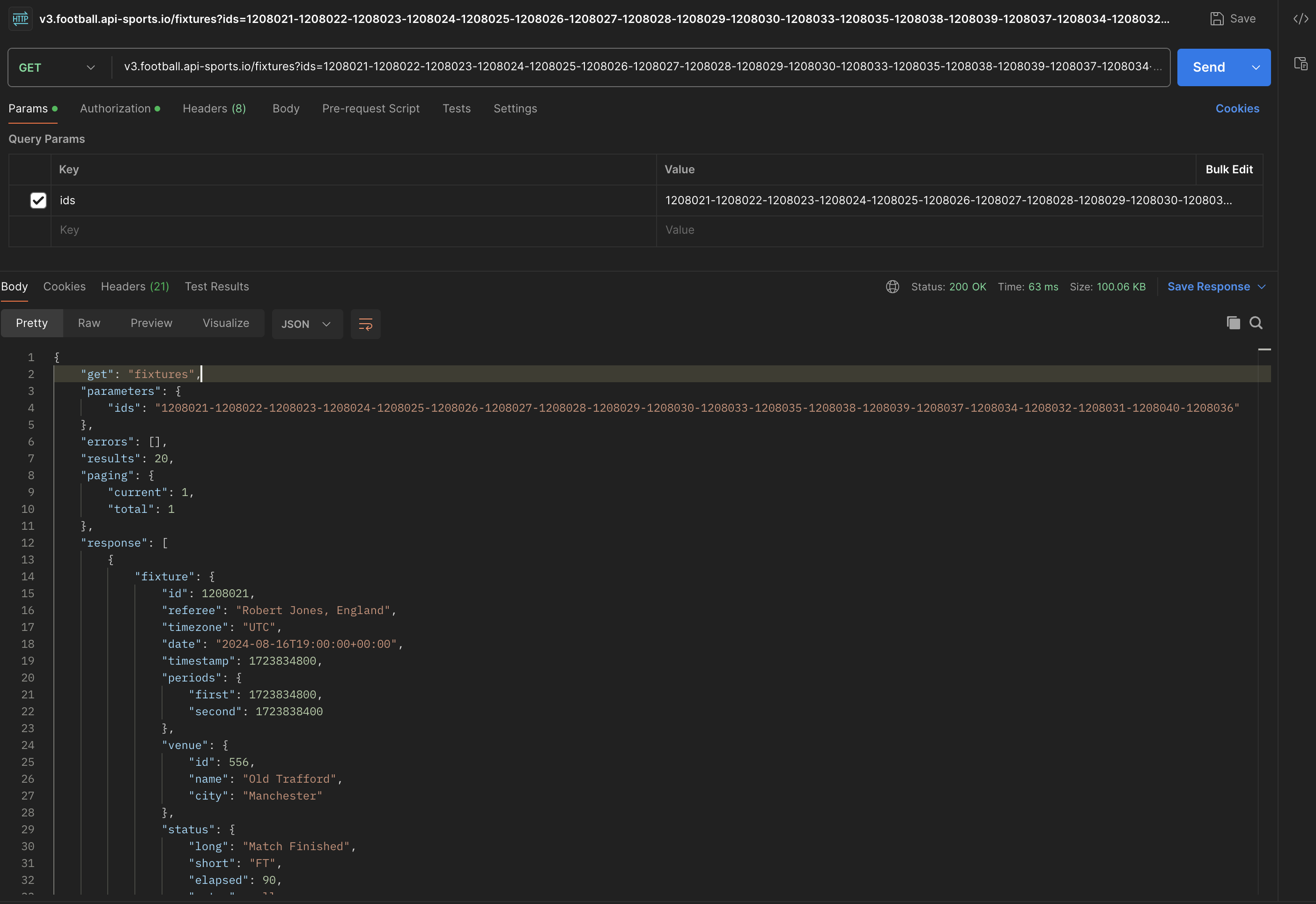Click the fixture "id": 1208021 line
Image resolution: width=1316 pixels, height=904 pixels.
click(x=208, y=593)
